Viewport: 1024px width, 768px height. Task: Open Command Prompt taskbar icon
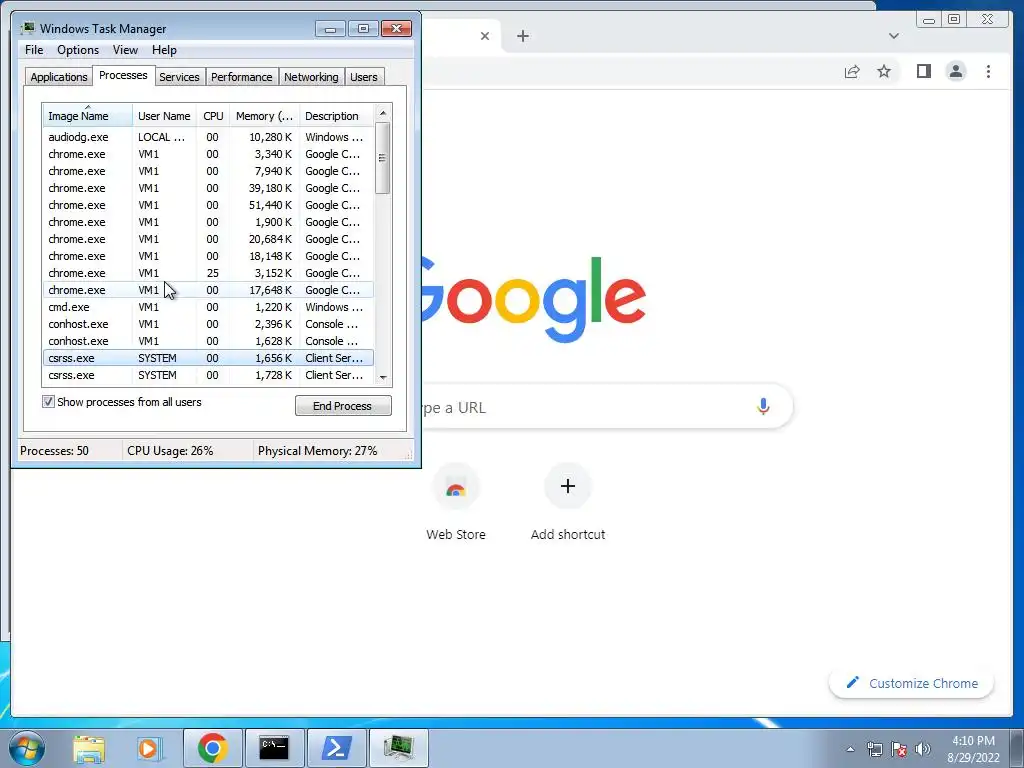tap(274, 748)
